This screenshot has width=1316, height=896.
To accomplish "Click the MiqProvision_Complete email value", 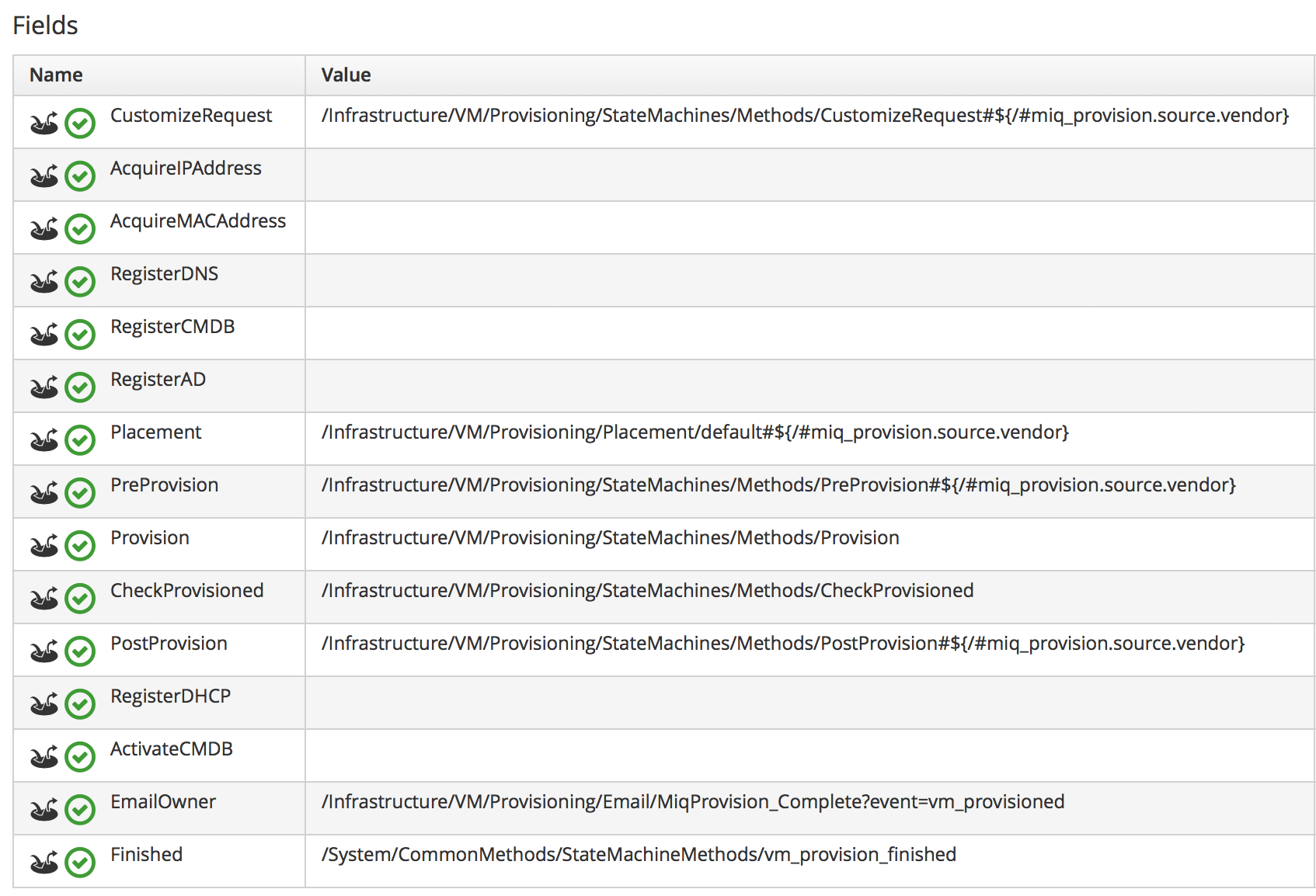I will pyautogui.click(x=693, y=802).
